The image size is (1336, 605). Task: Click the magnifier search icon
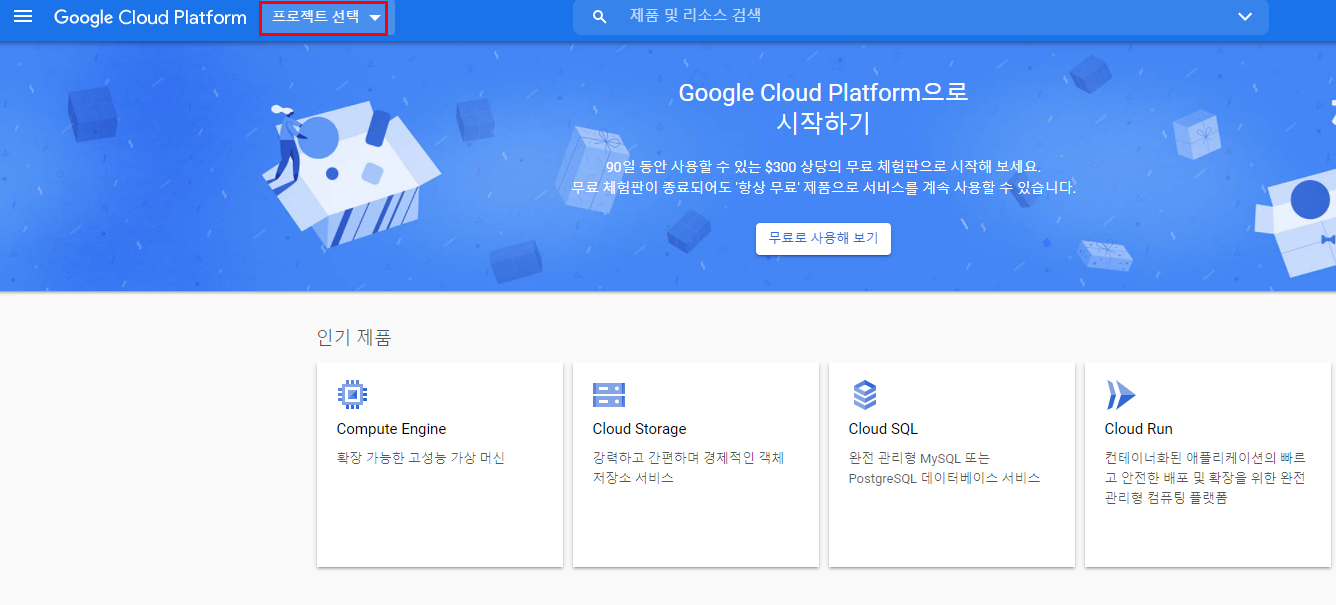pyautogui.click(x=600, y=17)
